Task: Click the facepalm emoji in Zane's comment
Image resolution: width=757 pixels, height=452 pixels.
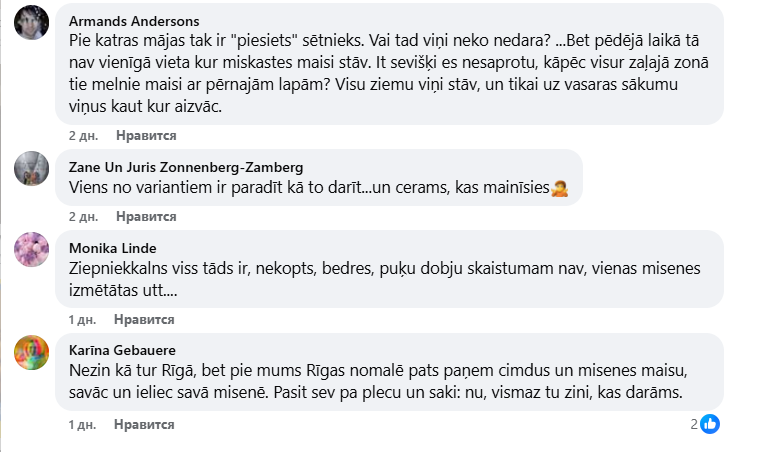Action: click(560, 188)
